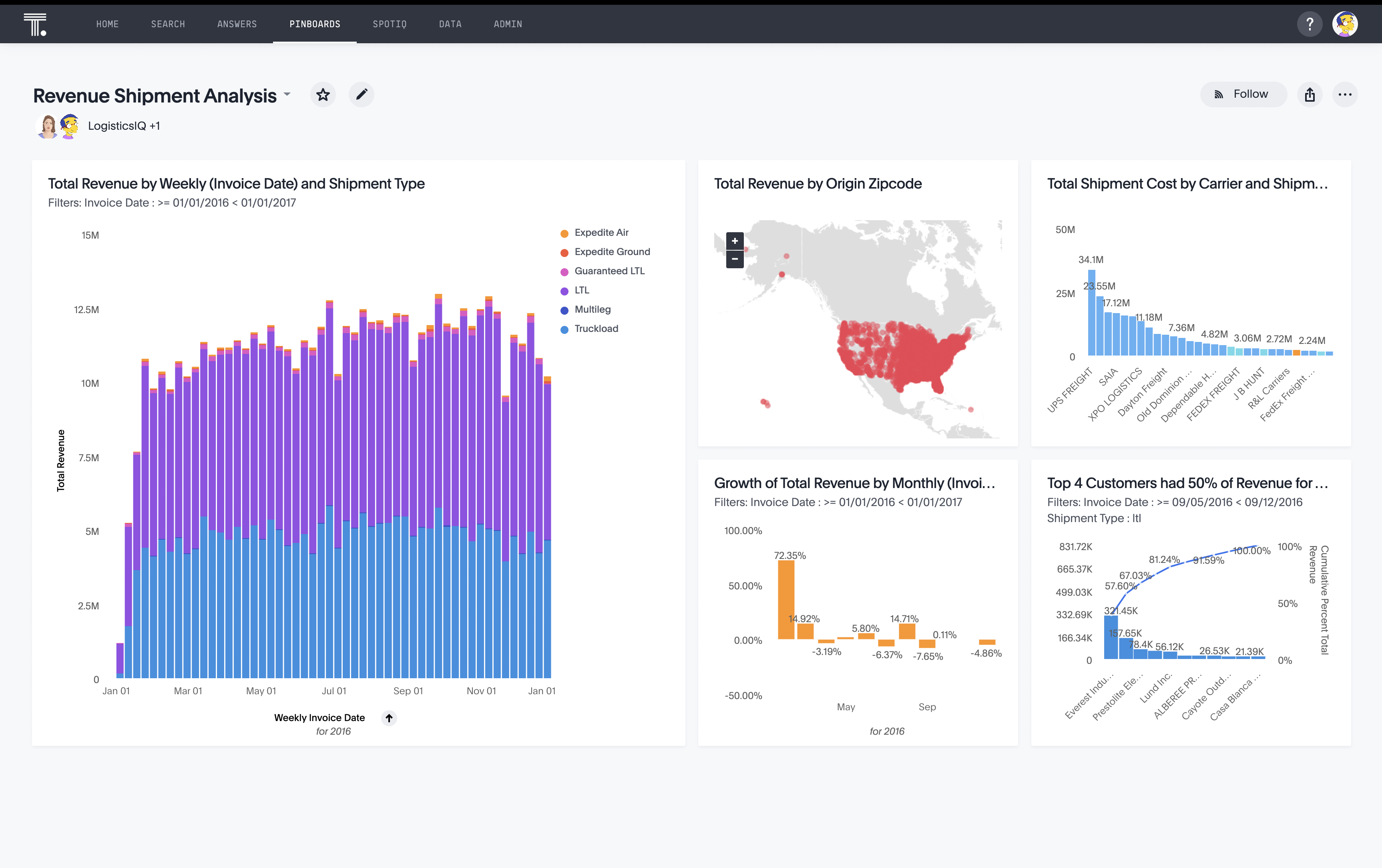Click the female author avatar
Image resolution: width=1382 pixels, height=868 pixels.
point(48,126)
